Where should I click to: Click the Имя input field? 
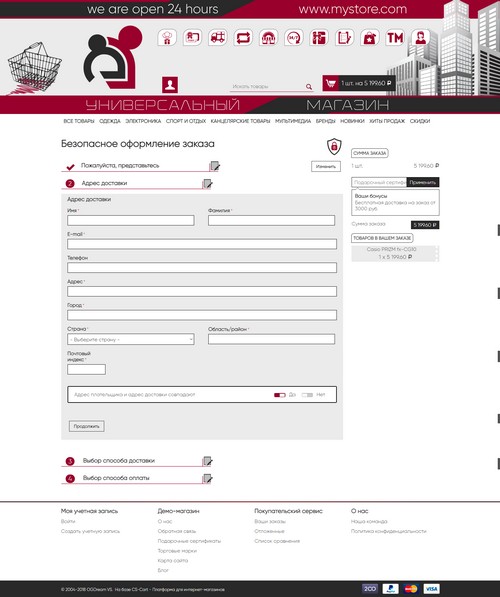(131, 220)
